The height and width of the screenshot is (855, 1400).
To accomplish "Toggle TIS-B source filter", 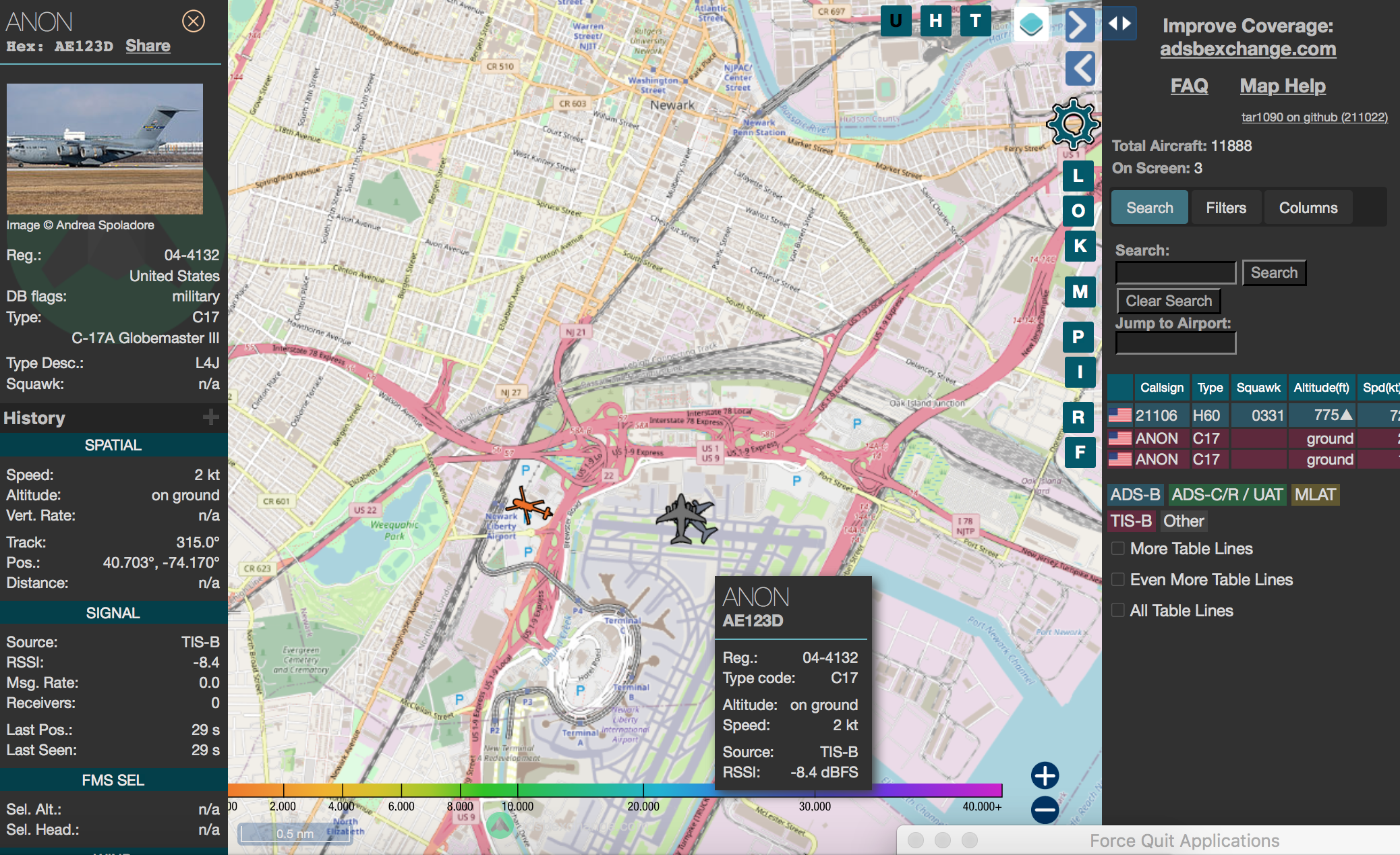I will 1131,521.
